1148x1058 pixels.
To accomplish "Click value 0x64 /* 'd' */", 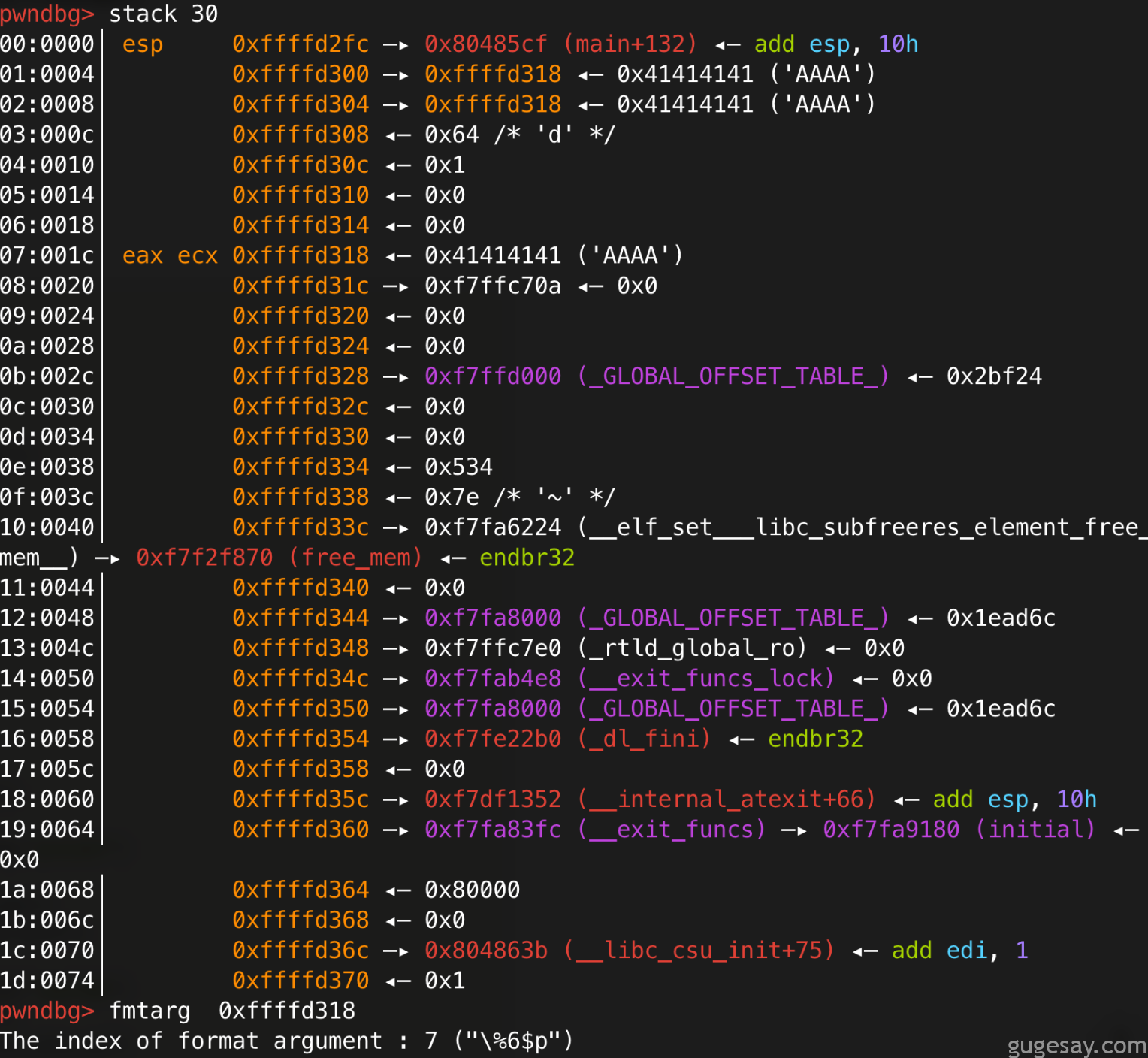I will pyautogui.click(x=520, y=135).
